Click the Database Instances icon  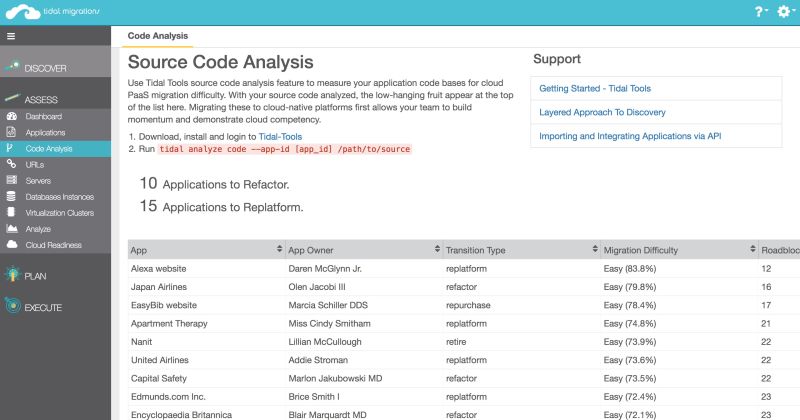11,196
